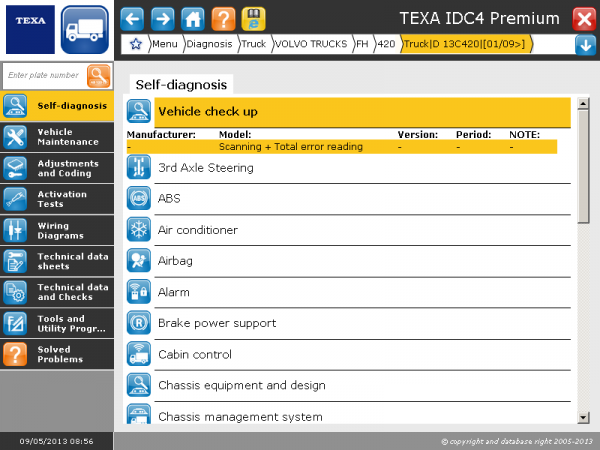The height and width of the screenshot is (450, 600).
Task: Select Menu in the breadcrumb
Action: pos(165,44)
